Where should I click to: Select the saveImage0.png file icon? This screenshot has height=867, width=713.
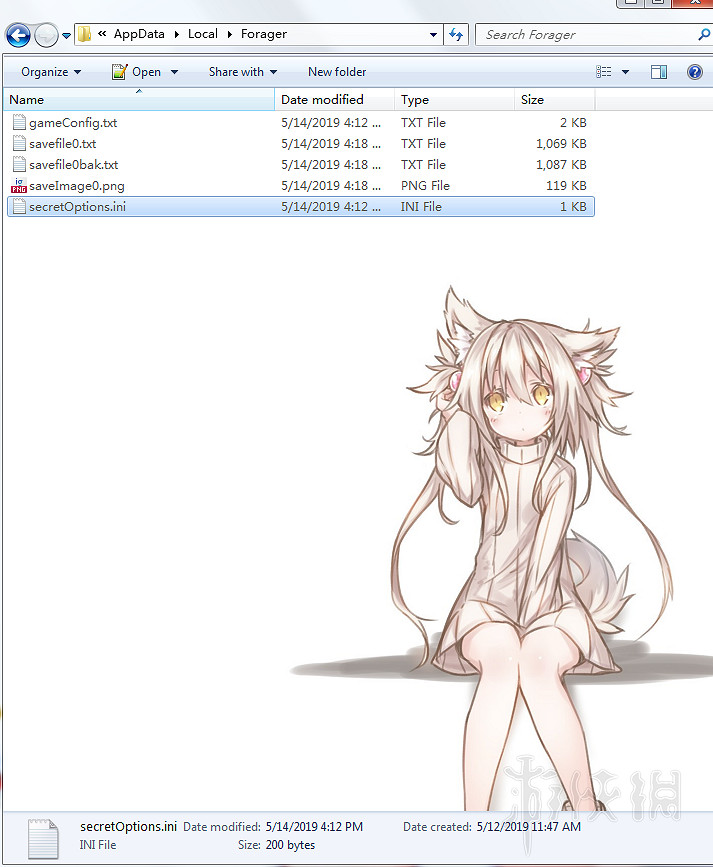pos(19,186)
